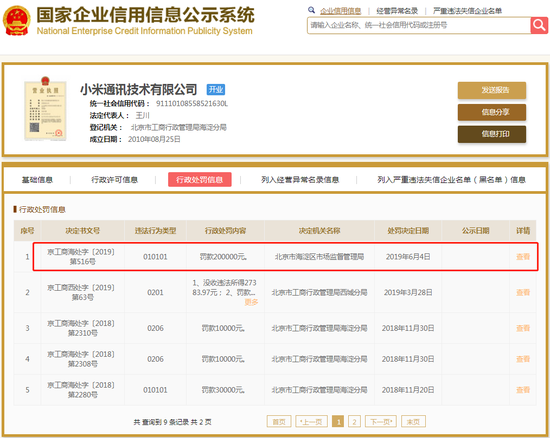
Task: Click the violation type code 0201
Action: pos(155,292)
